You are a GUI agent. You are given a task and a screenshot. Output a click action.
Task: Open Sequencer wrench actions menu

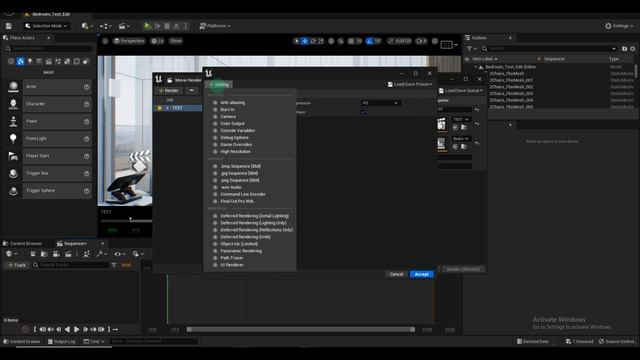coord(101,254)
